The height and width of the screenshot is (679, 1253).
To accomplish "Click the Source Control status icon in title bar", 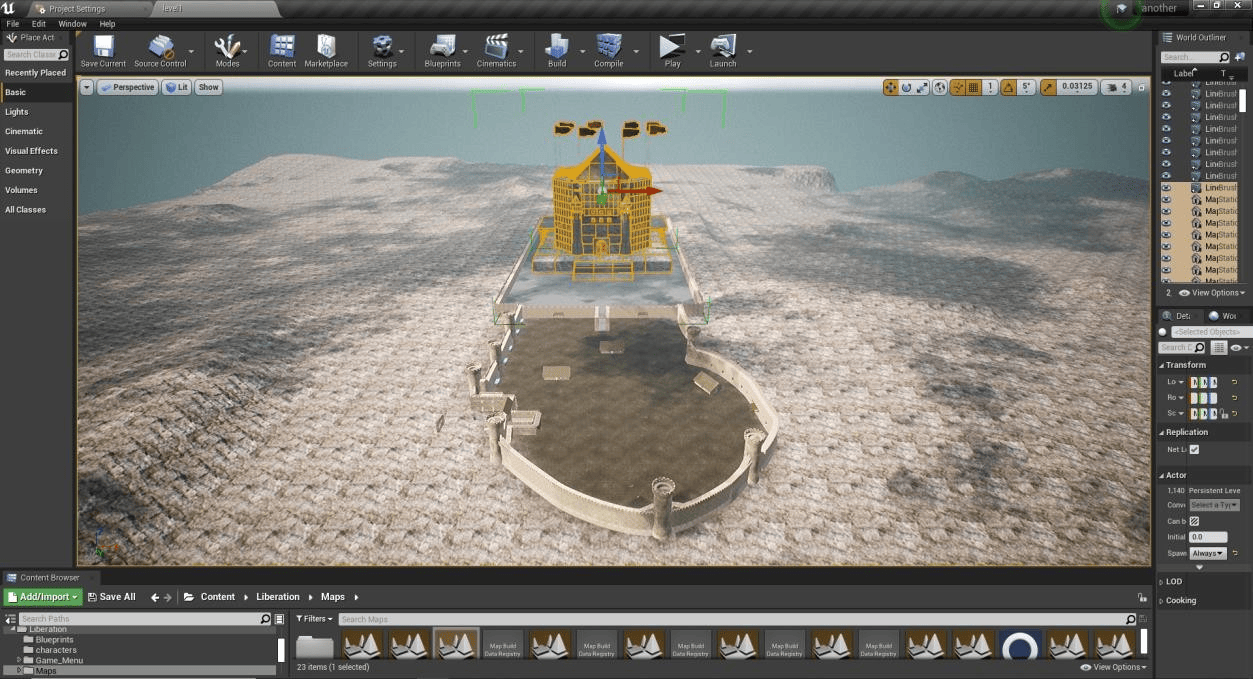I will (1121, 8).
